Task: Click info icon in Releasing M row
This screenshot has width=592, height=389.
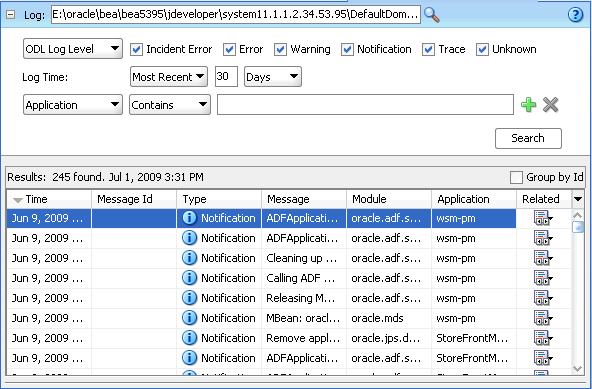Action: tap(189, 298)
